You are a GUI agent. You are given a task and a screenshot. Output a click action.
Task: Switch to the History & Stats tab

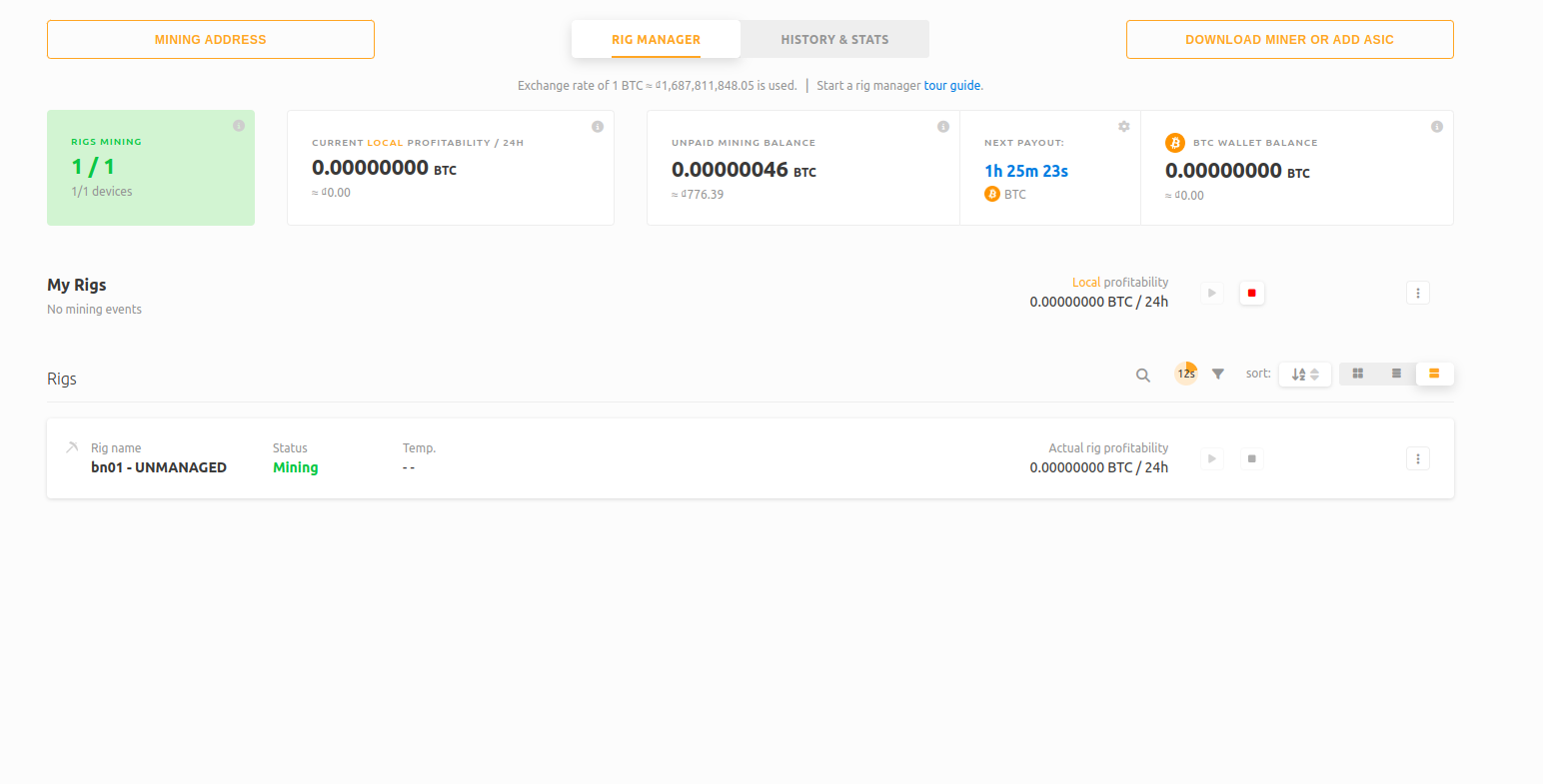click(834, 39)
